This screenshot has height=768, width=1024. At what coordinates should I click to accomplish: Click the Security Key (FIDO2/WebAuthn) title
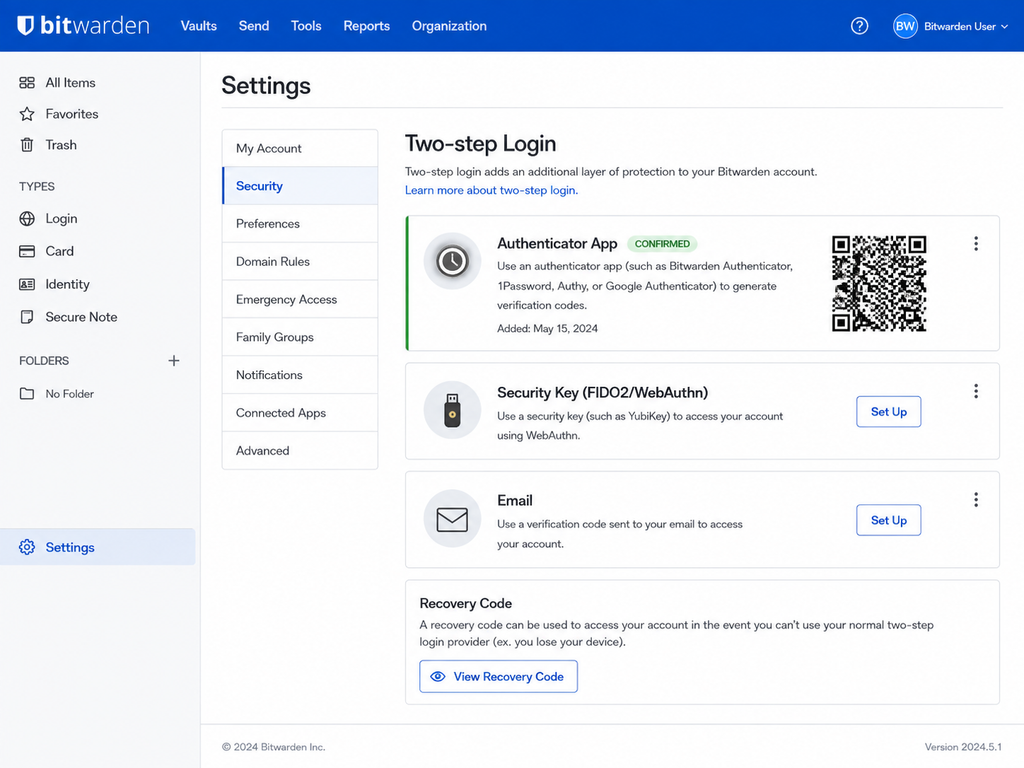tap(602, 392)
